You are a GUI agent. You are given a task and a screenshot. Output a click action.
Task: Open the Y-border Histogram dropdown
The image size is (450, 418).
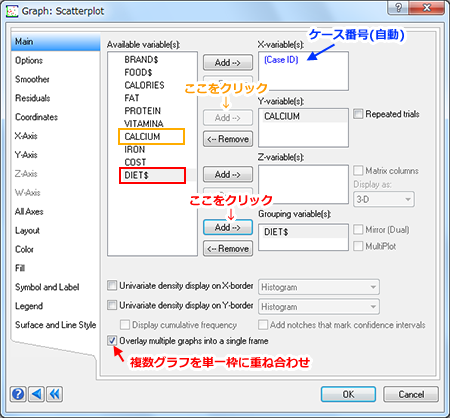click(x=319, y=306)
